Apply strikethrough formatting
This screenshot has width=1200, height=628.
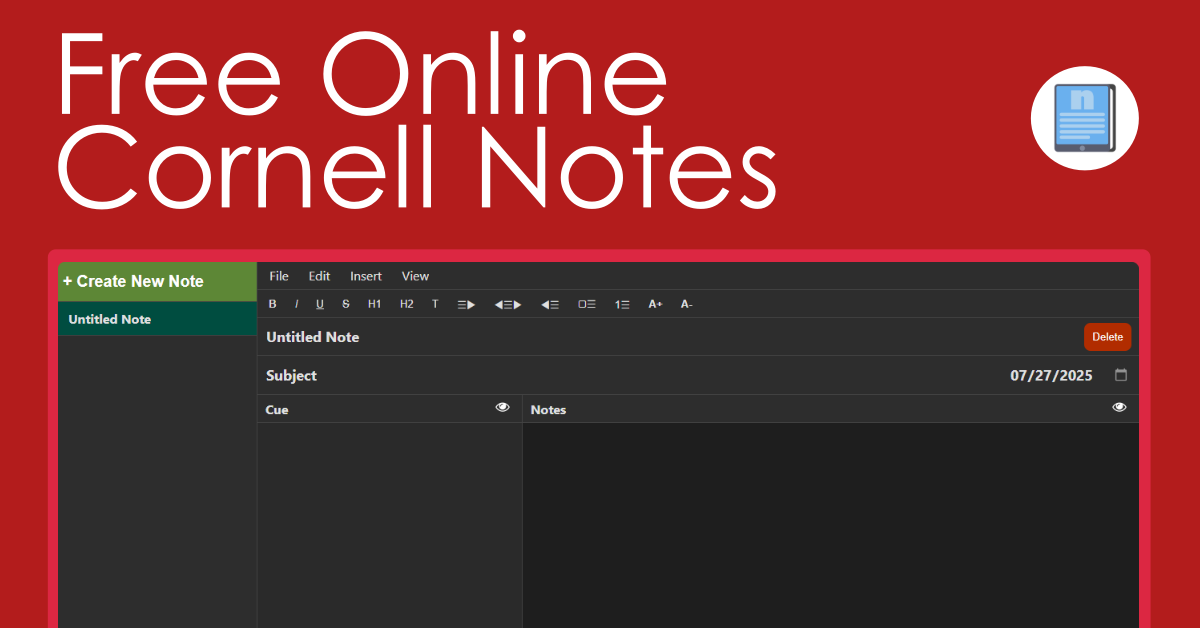click(x=345, y=304)
